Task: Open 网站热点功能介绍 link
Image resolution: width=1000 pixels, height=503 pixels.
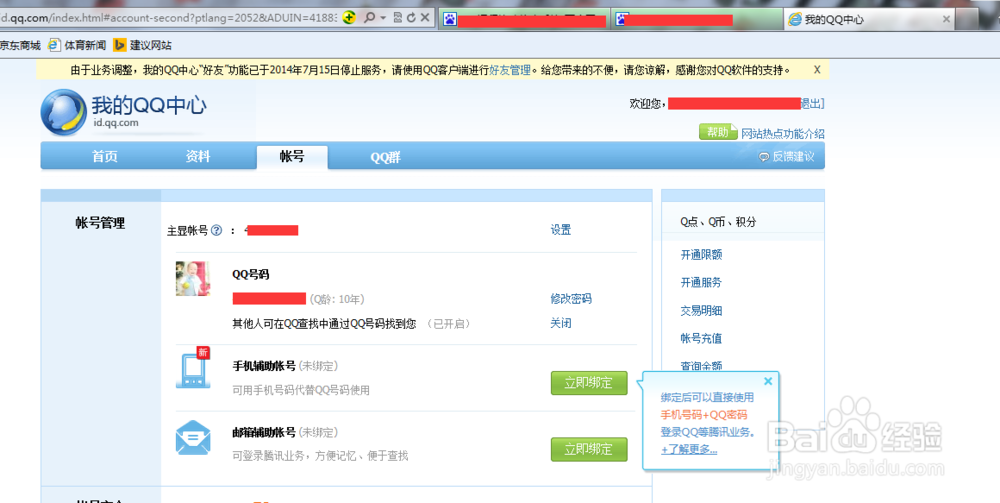Action: click(x=783, y=134)
